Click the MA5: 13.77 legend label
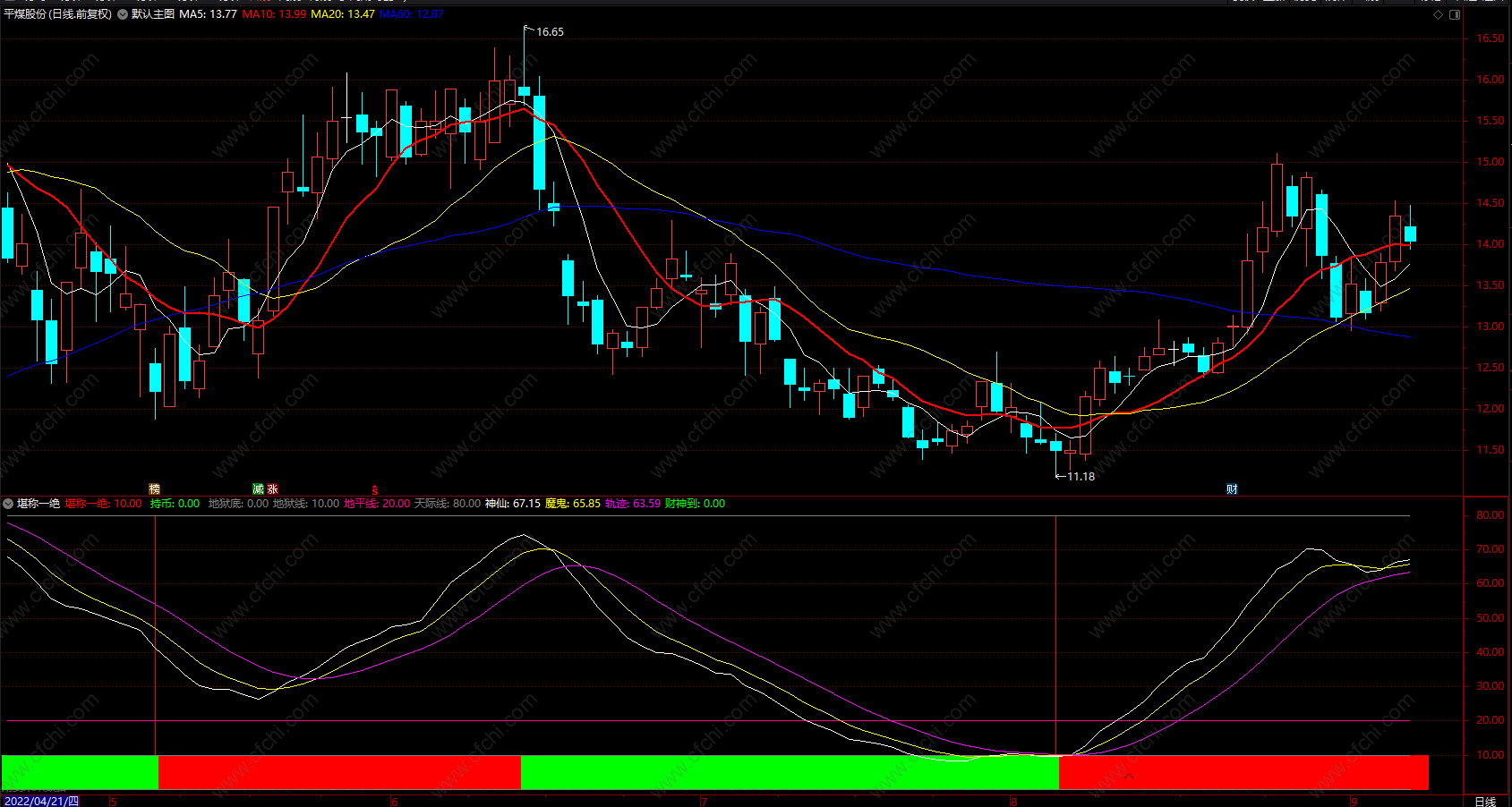 (x=209, y=14)
